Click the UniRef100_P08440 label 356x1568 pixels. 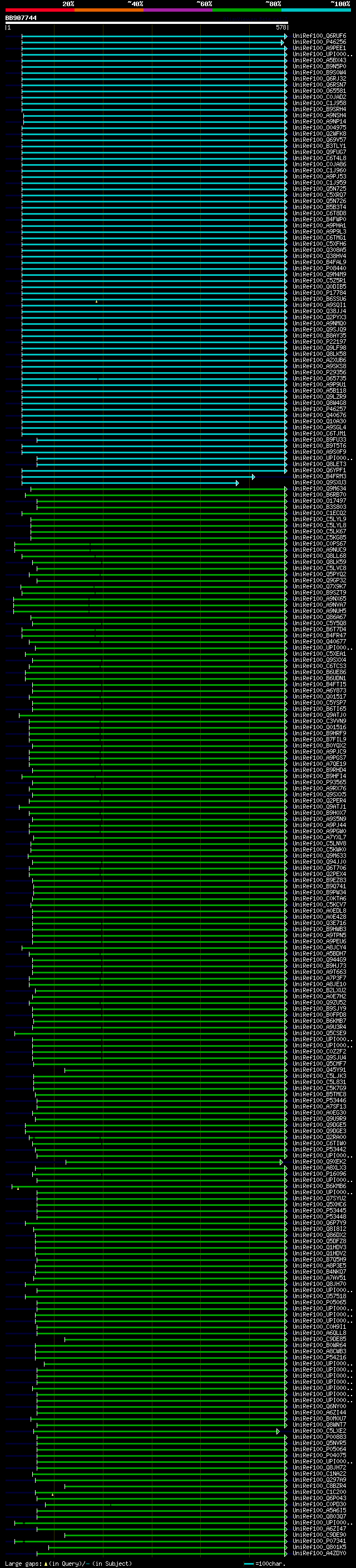coord(319,269)
